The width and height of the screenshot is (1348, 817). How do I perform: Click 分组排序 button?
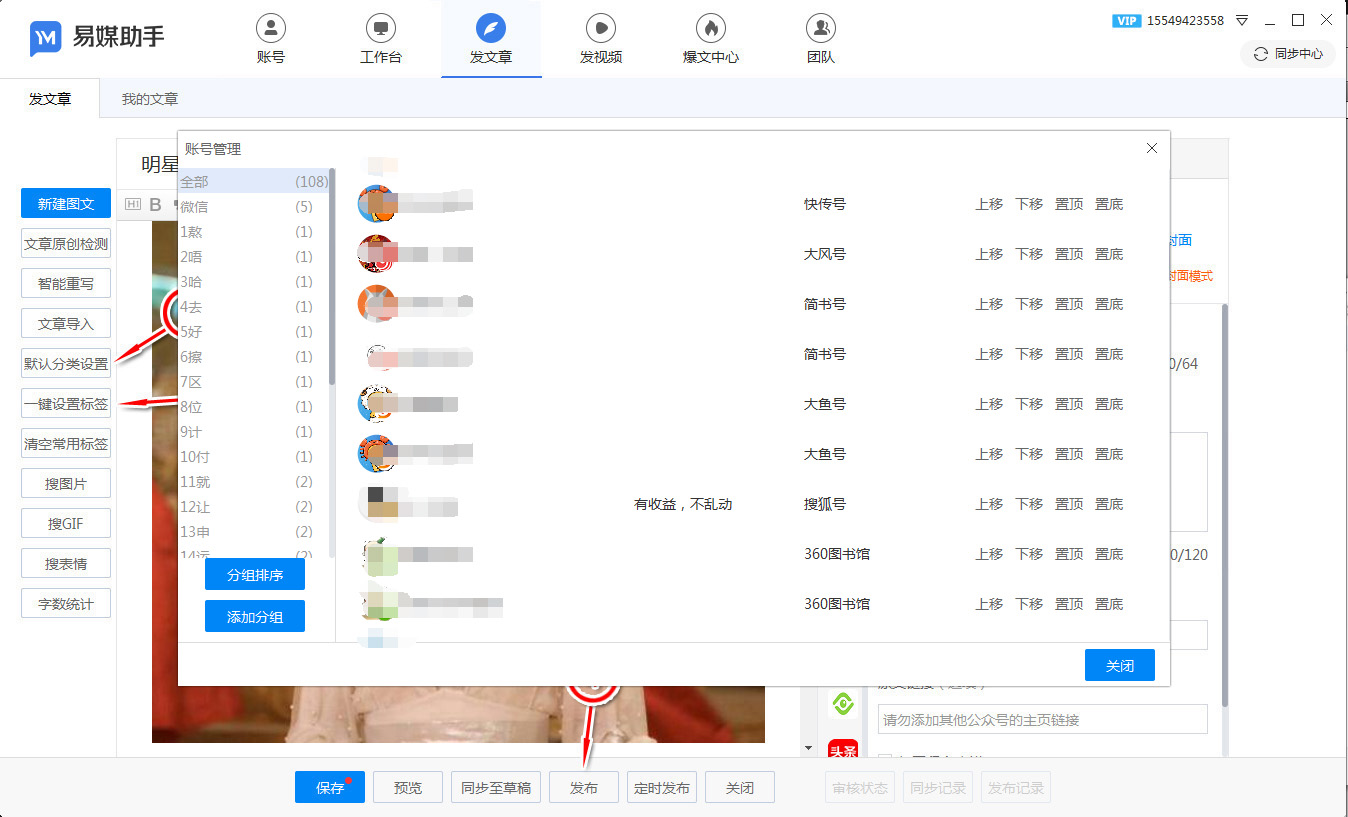click(x=254, y=575)
